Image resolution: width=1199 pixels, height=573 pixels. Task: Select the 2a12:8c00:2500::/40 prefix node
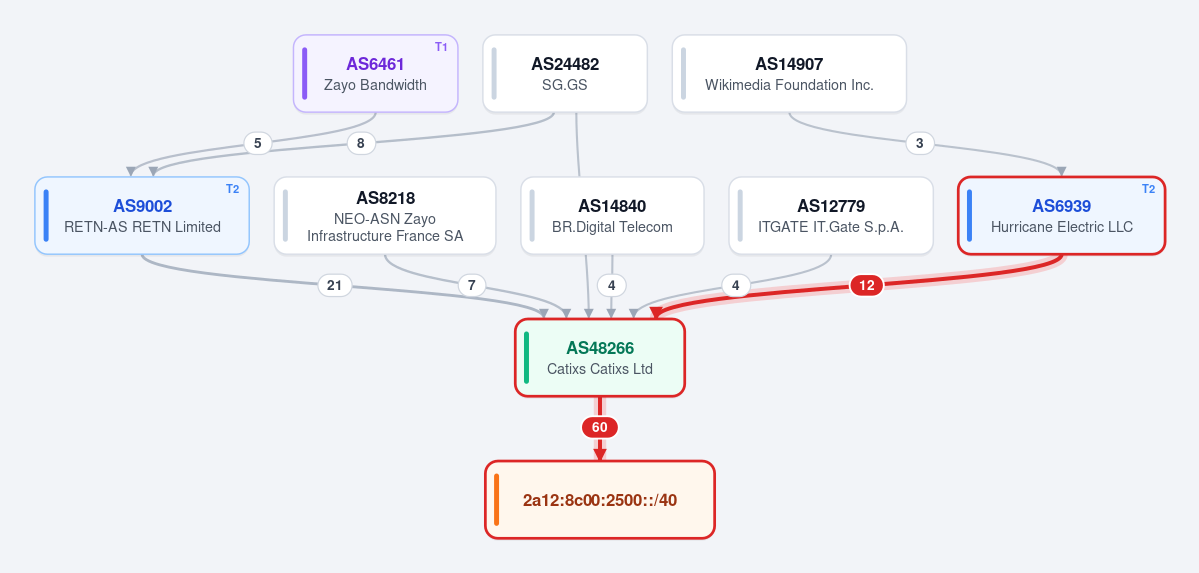point(600,500)
